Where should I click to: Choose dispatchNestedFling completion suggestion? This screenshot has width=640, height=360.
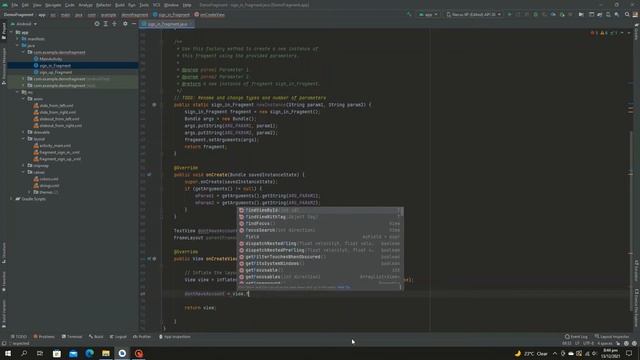[x=320, y=244]
